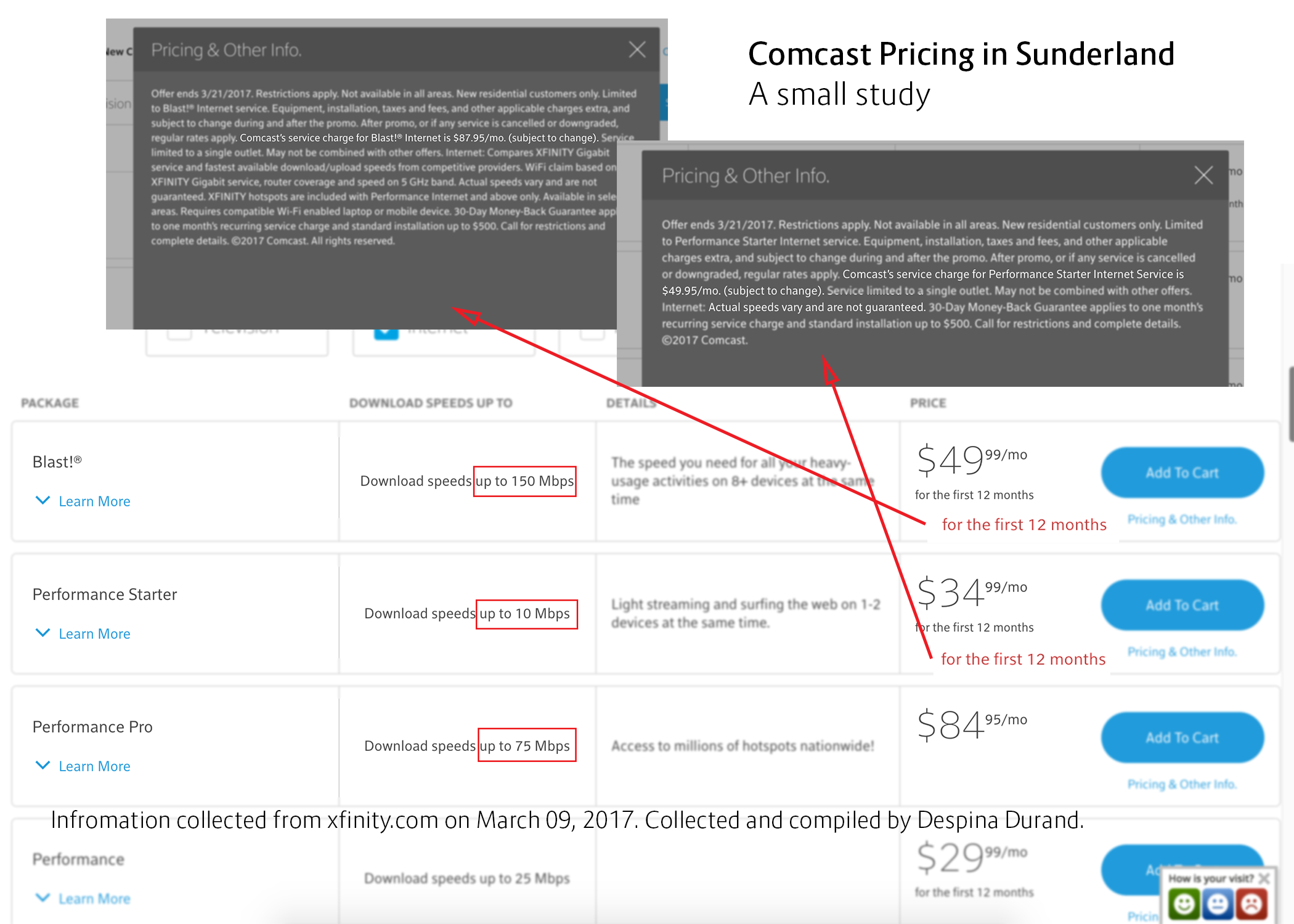Add the Blast! plan to cart
Image resolution: width=1294 pixels, height=924 pixels.
[x=1182, y=472]
